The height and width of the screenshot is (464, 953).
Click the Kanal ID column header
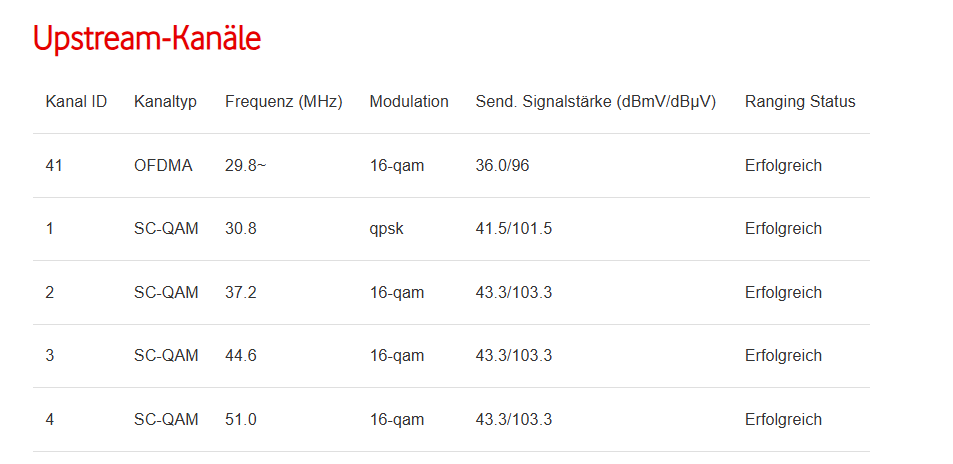(76, 102)
